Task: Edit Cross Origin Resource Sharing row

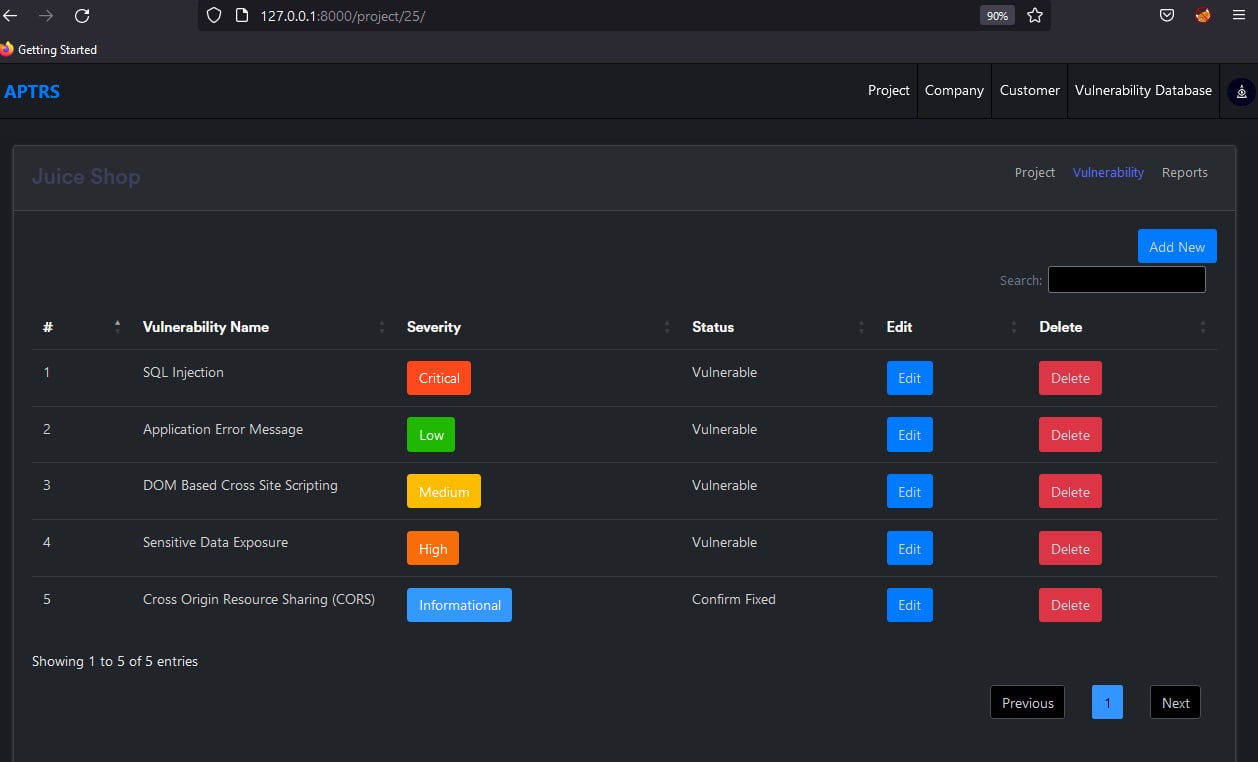Action: pos(909,605)
